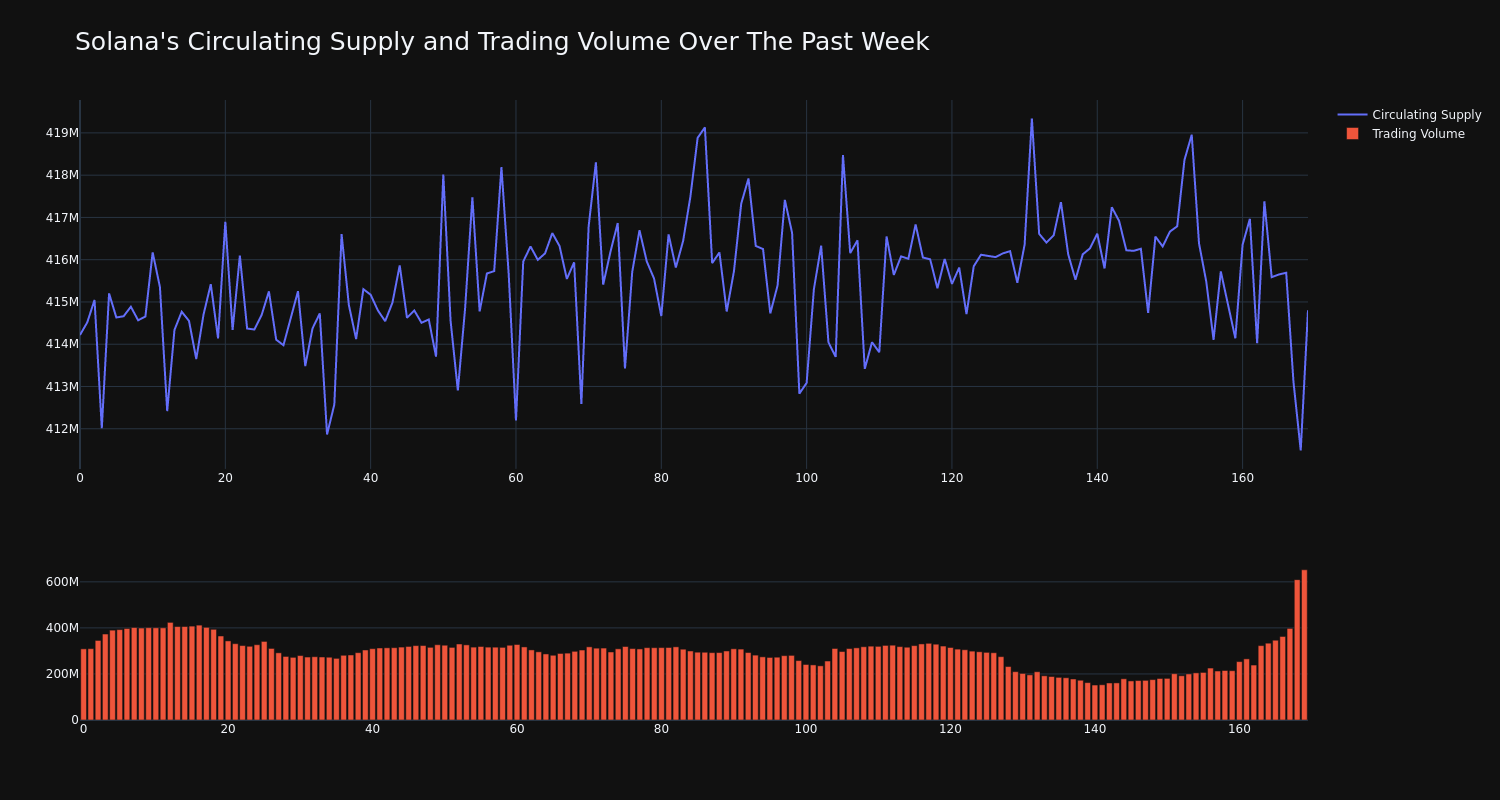
Task: Click the 200M volume axis label
Action: point(62,674)
